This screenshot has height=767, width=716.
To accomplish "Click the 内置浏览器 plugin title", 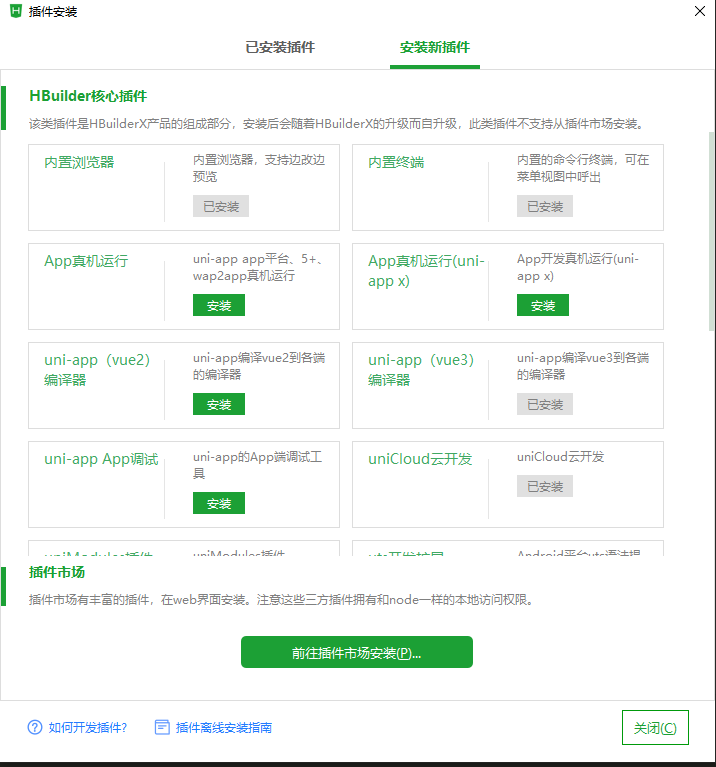I will (79, 162).
